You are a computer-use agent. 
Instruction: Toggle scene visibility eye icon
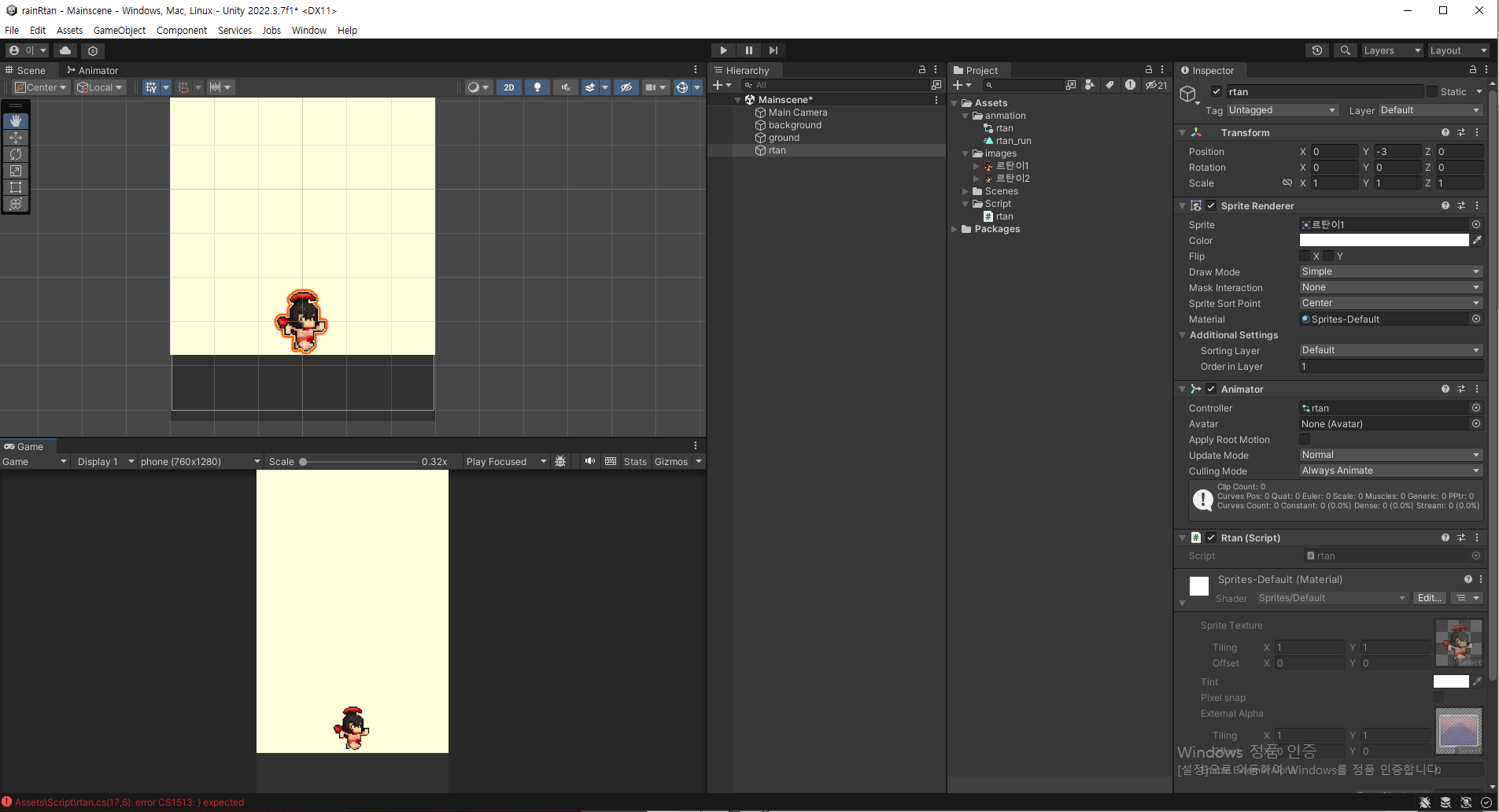(x=626, y=87)
